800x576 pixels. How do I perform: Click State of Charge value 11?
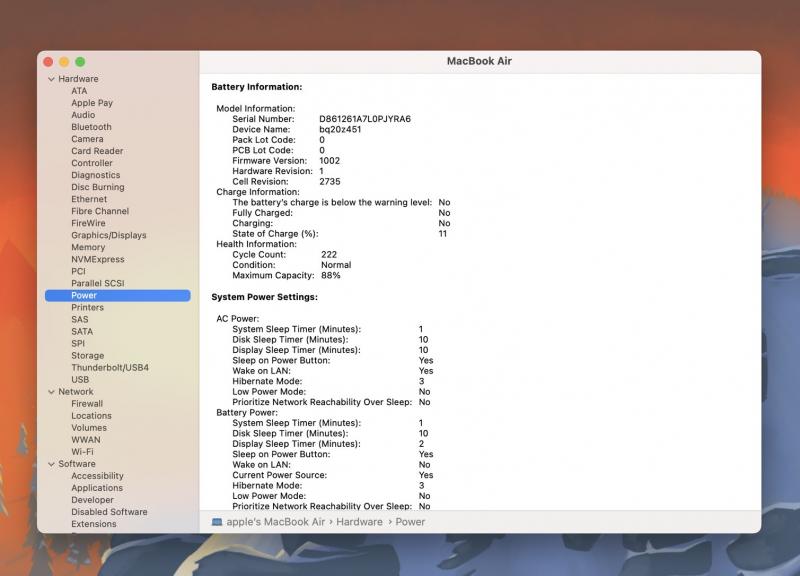tap(442, 234)
